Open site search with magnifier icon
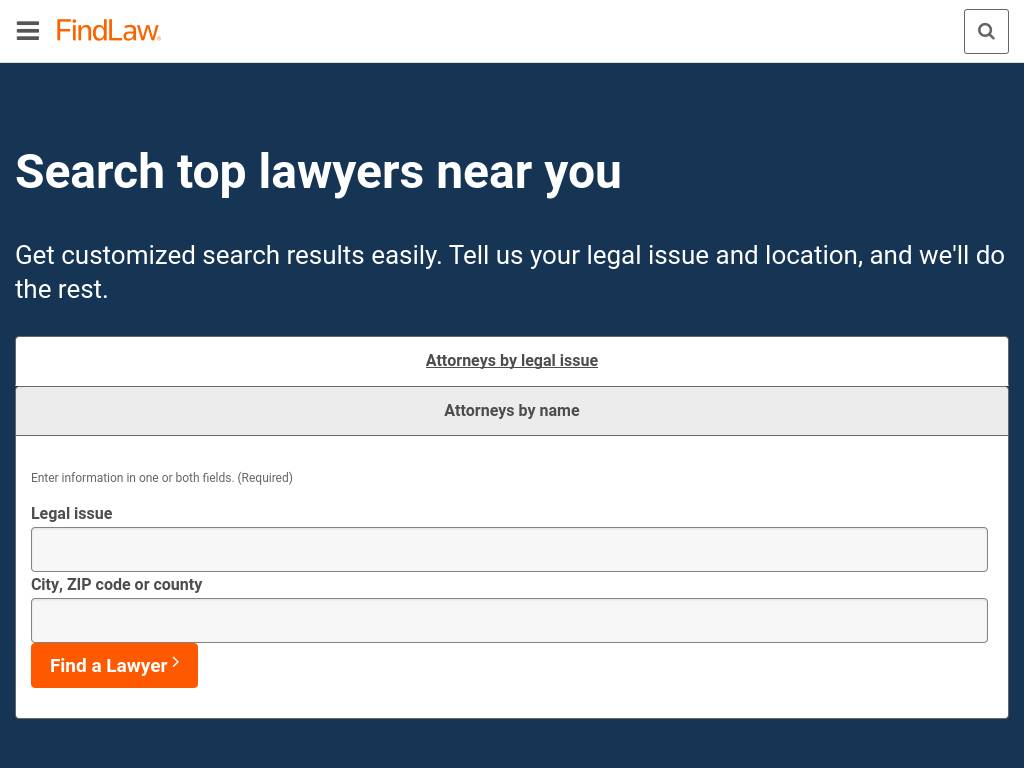This screenshot has height=768, width=1024. (986, 31)
